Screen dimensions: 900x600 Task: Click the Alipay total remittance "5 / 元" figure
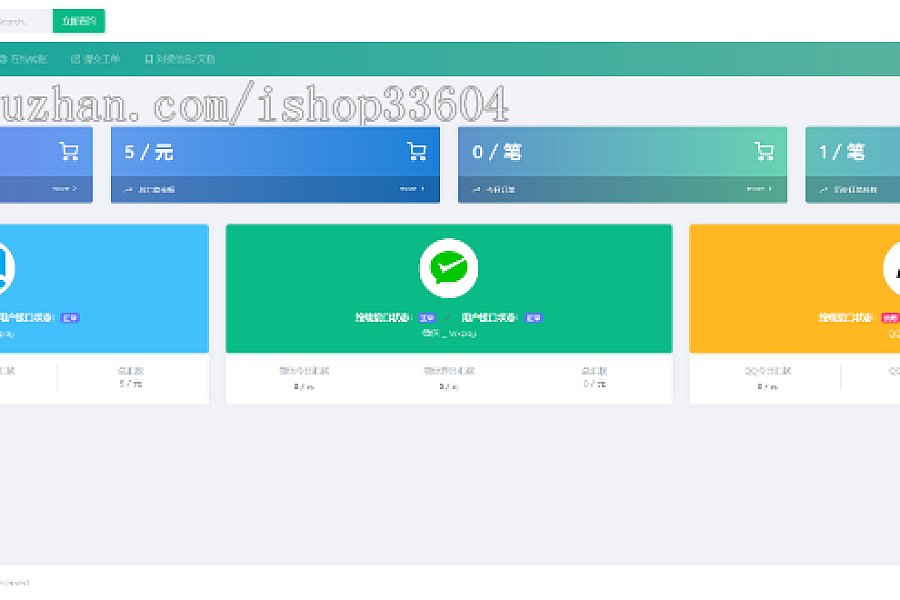tap(131, 384)
